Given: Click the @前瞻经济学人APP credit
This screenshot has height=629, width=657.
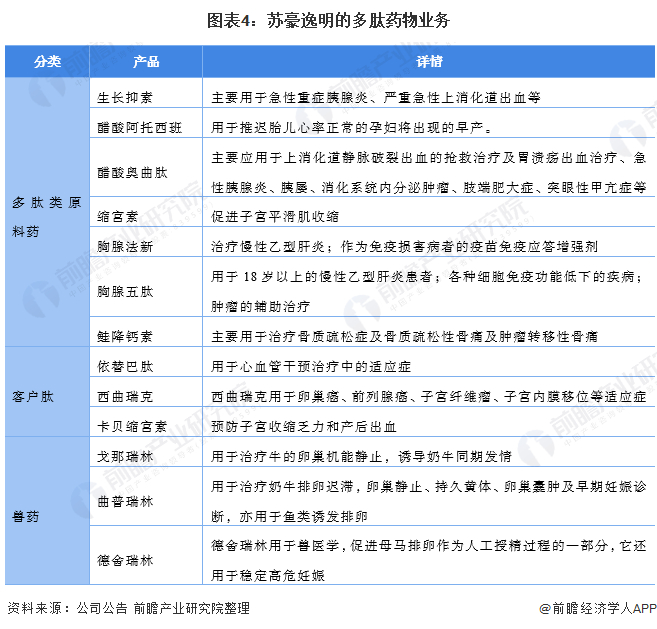Looking at the screenshot, I should pos(598,608).
